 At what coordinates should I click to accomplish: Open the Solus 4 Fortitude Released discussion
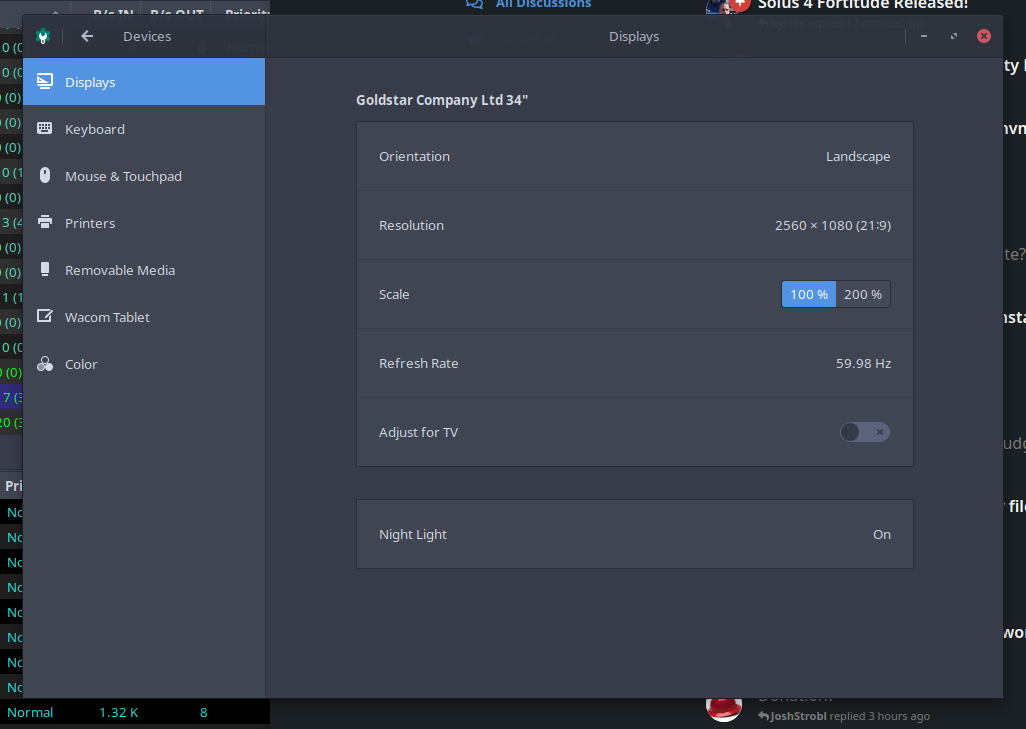tap(862, 4)
